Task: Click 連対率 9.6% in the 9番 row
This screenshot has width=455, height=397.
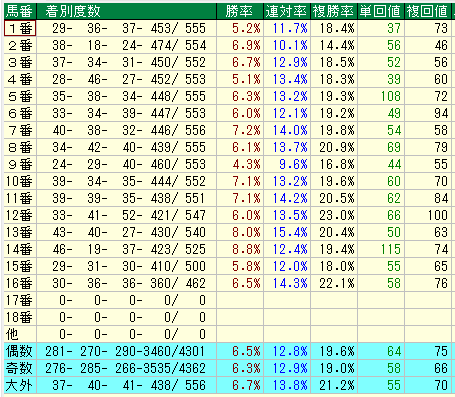Action: pos(293,164)
